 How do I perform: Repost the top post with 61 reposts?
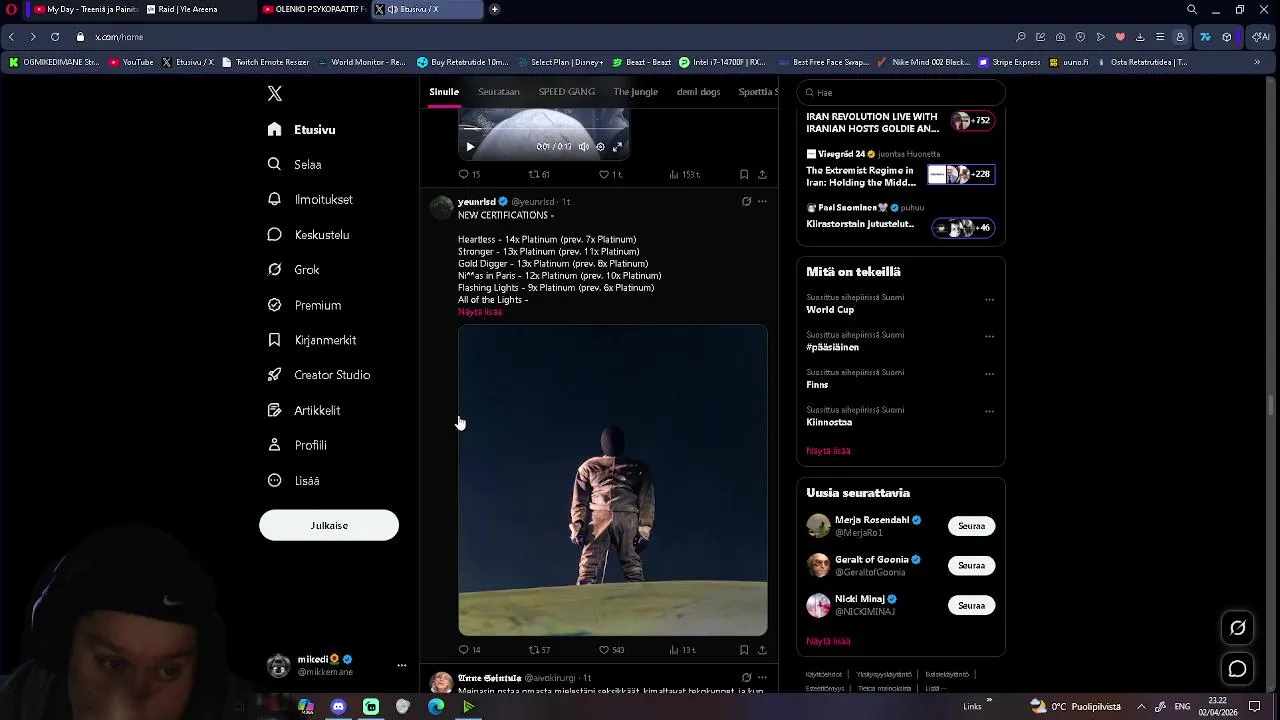point(539,174)
